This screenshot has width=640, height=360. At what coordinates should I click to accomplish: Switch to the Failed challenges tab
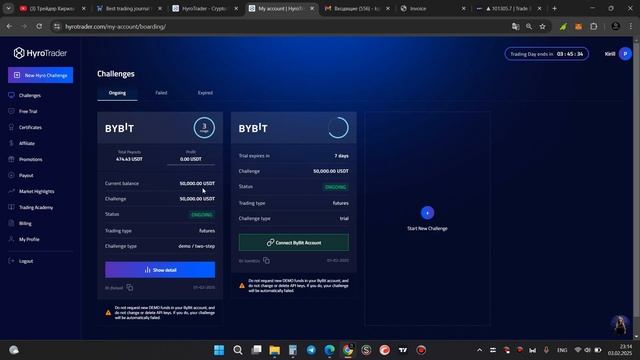click(x=161, y=93)
